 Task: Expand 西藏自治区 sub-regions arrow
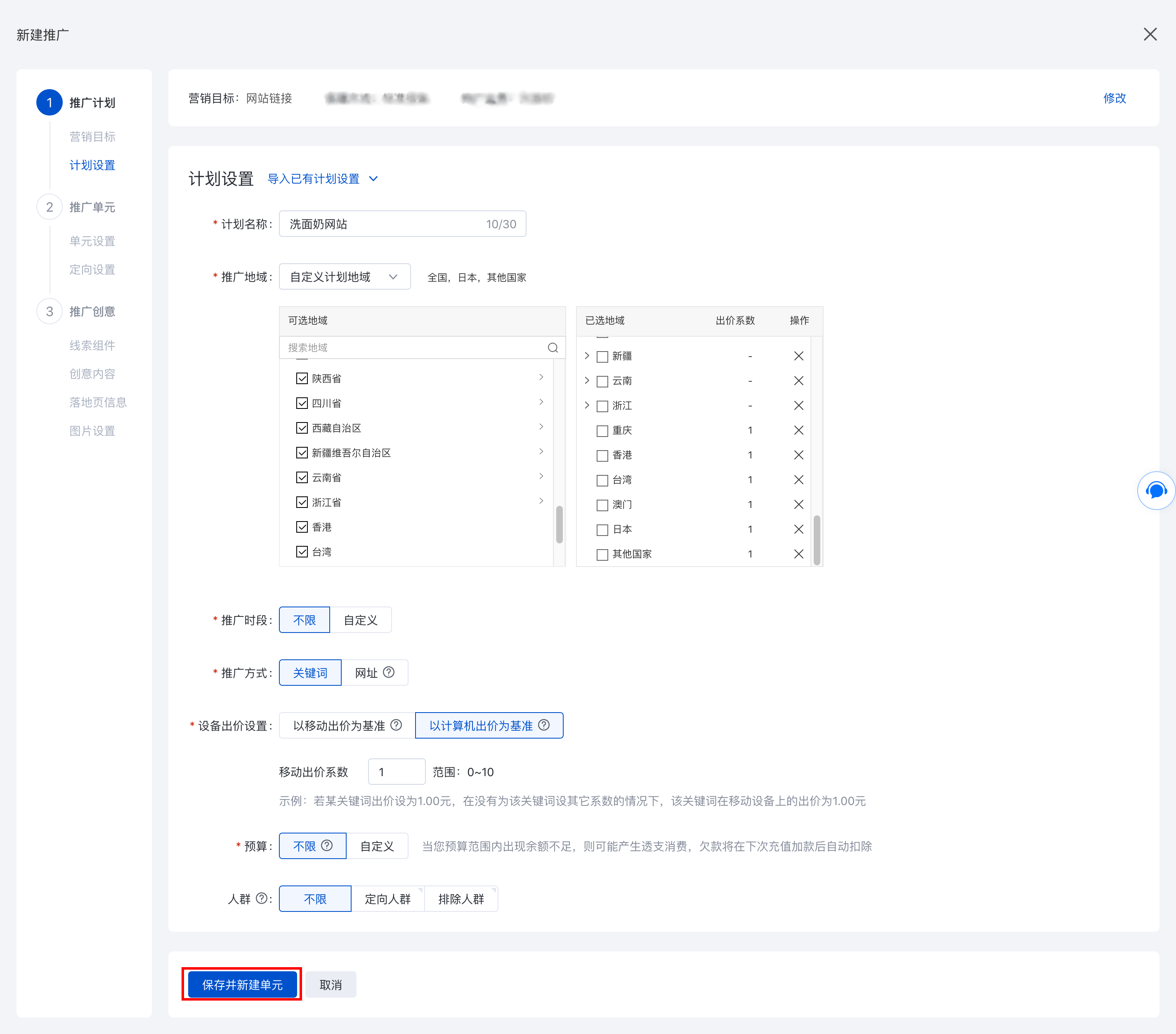click(x=541, y=427)
